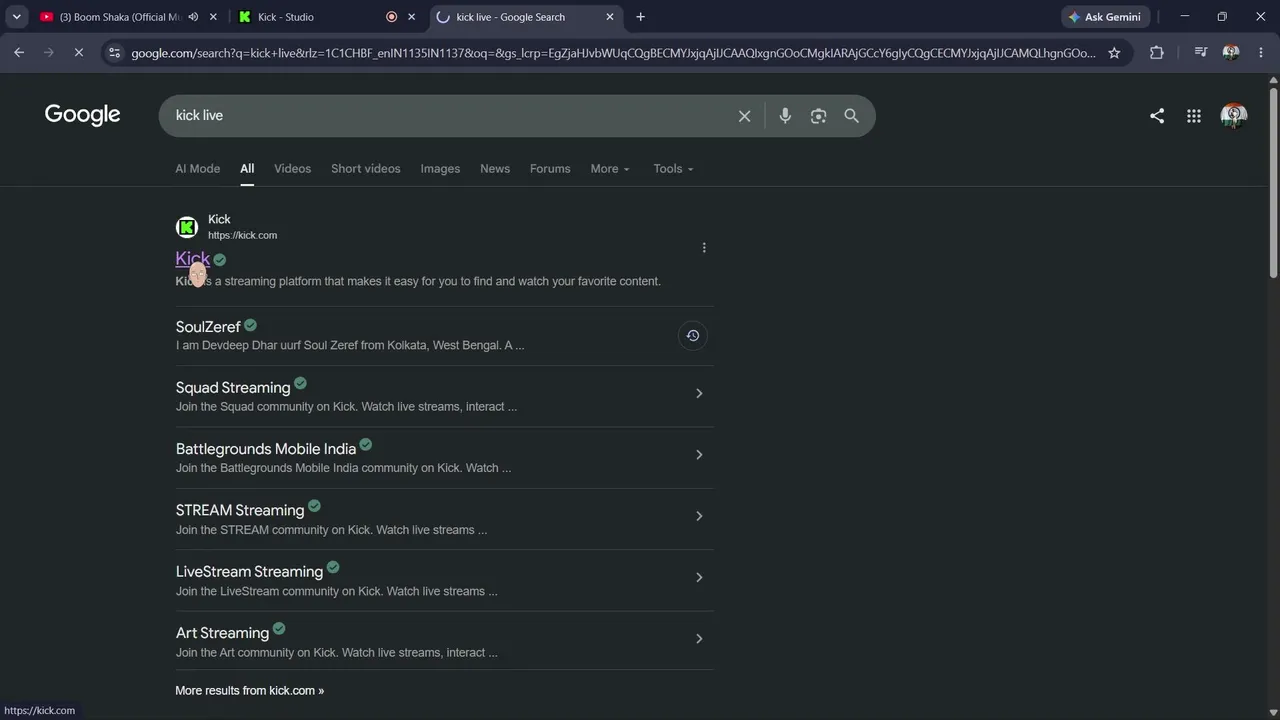Open Ask Gemini in Chrome
Image resolution: width=1280 pixels, height=720 pixels.
pos(1106,17)
